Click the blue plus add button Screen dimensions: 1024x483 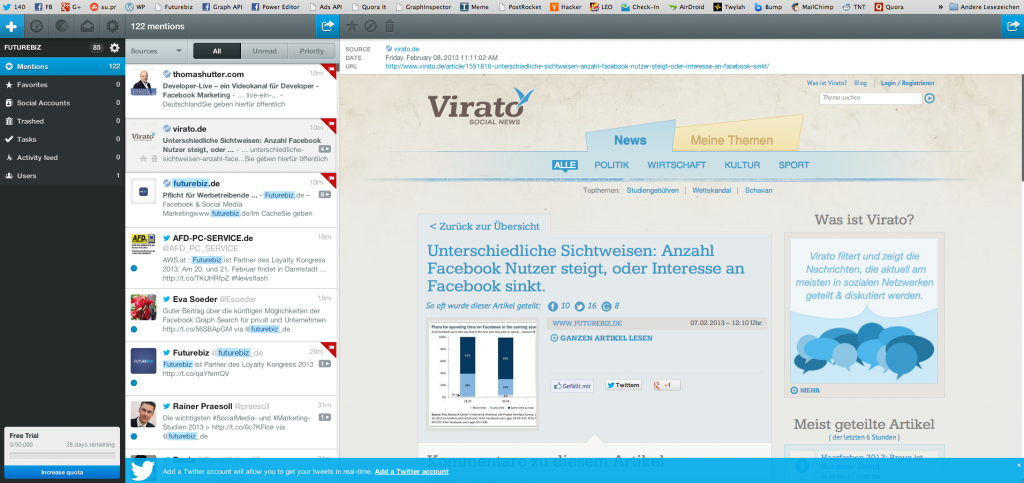(x=12, y=27)
